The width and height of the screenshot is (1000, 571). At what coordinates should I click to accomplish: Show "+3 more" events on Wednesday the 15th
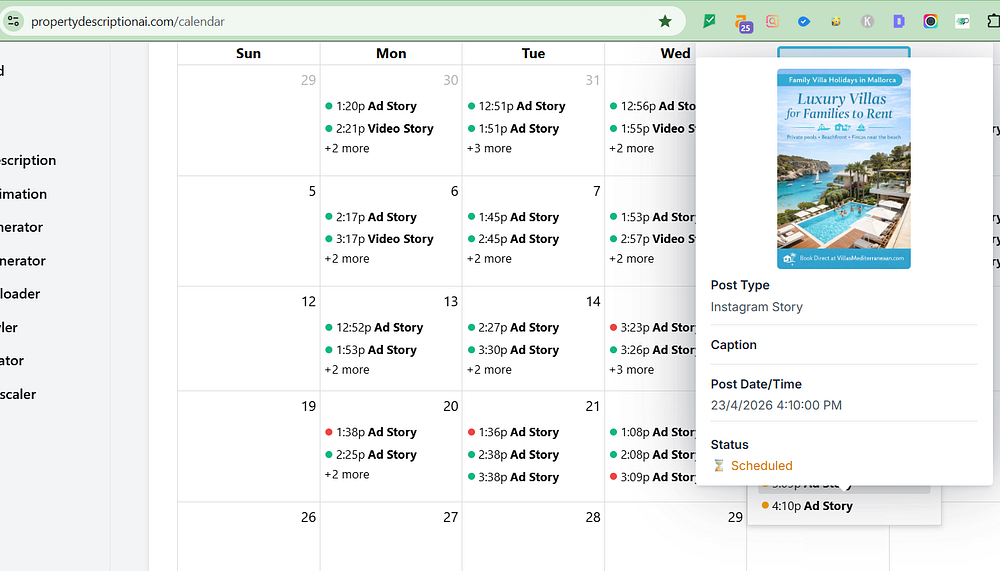point(631,370)
